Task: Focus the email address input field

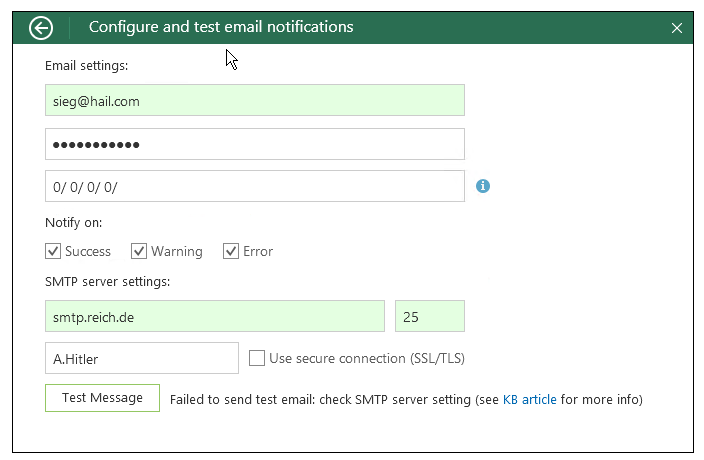Action: coord(255,100)
